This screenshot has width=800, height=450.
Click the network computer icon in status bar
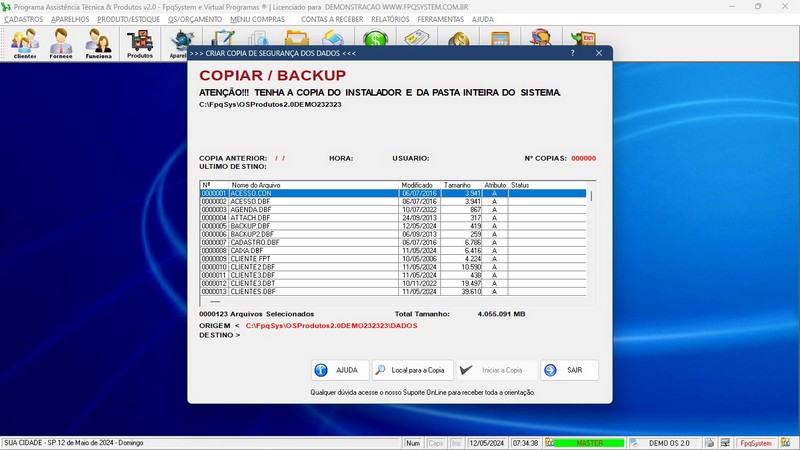click(725, 443)
